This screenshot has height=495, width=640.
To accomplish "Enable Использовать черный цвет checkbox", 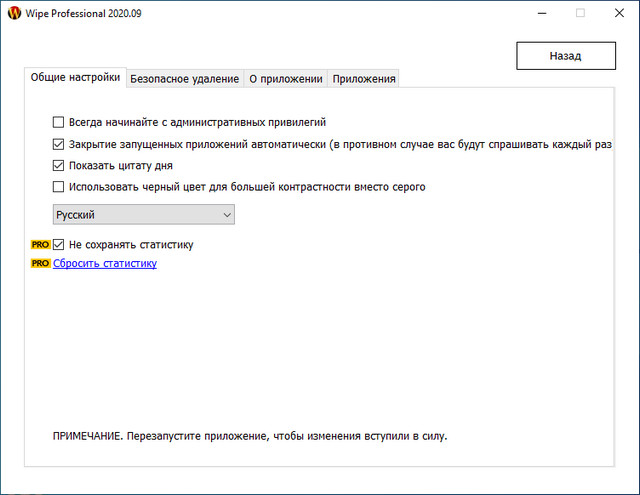I will point(58,187).
